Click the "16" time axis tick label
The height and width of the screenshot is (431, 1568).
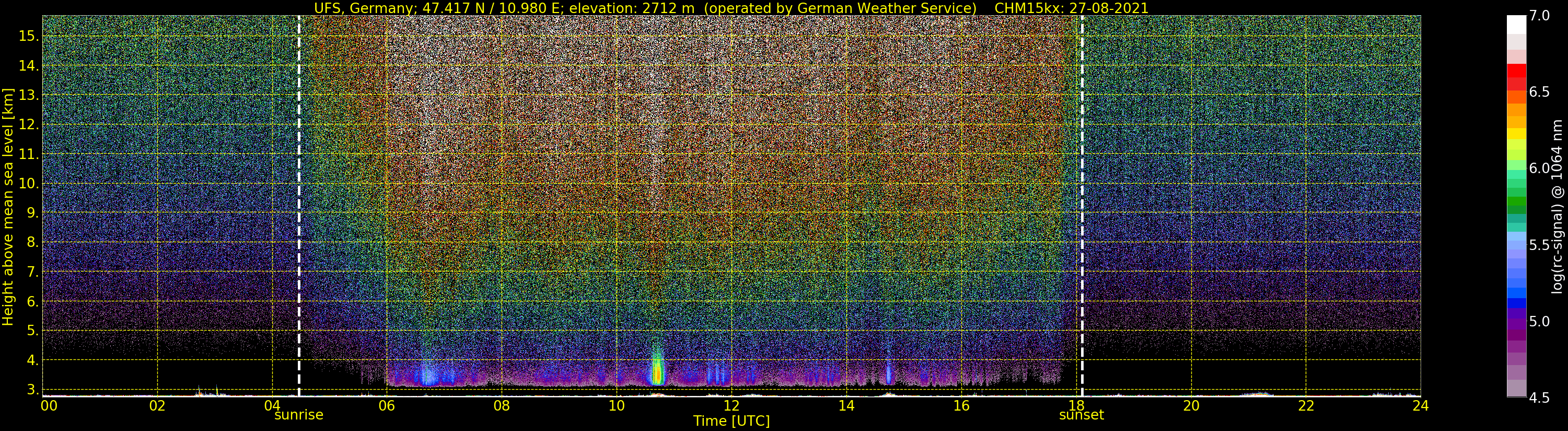961,406
